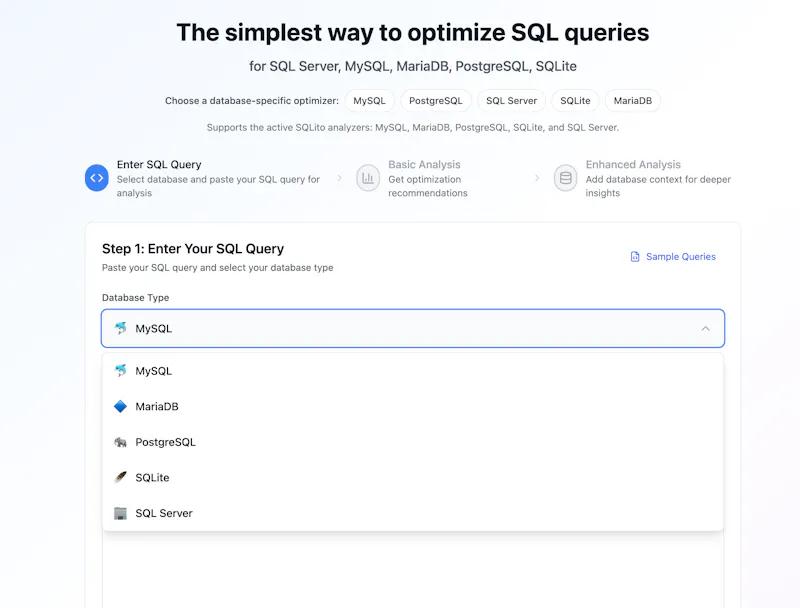The image size is (800, 608).
Task: Open the SQL Server optimizer pill
Action: coord(511,100)
